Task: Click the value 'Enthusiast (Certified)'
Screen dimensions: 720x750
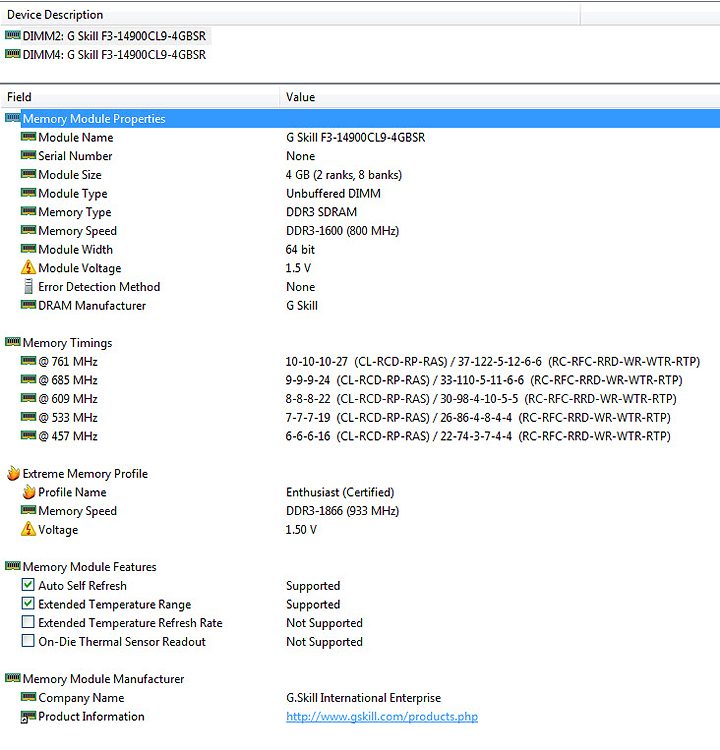Action: click(340, 493)
